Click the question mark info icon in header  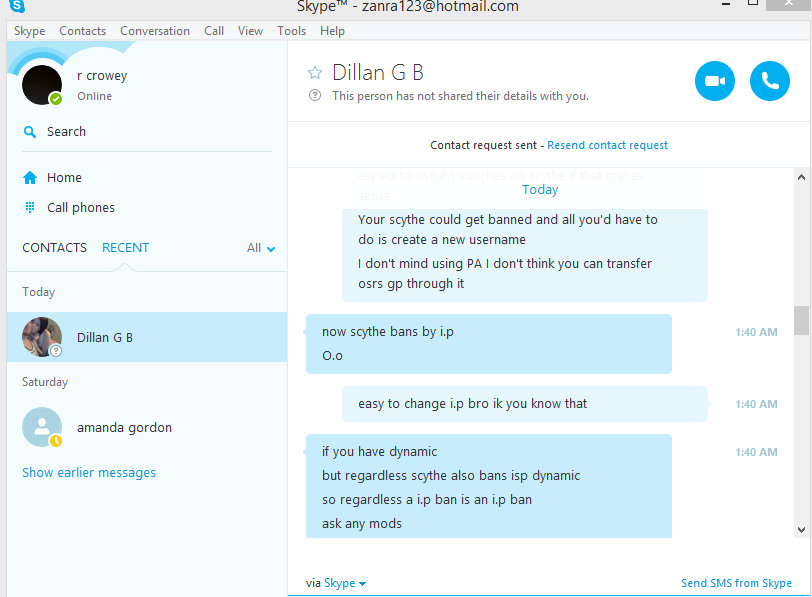315,95
